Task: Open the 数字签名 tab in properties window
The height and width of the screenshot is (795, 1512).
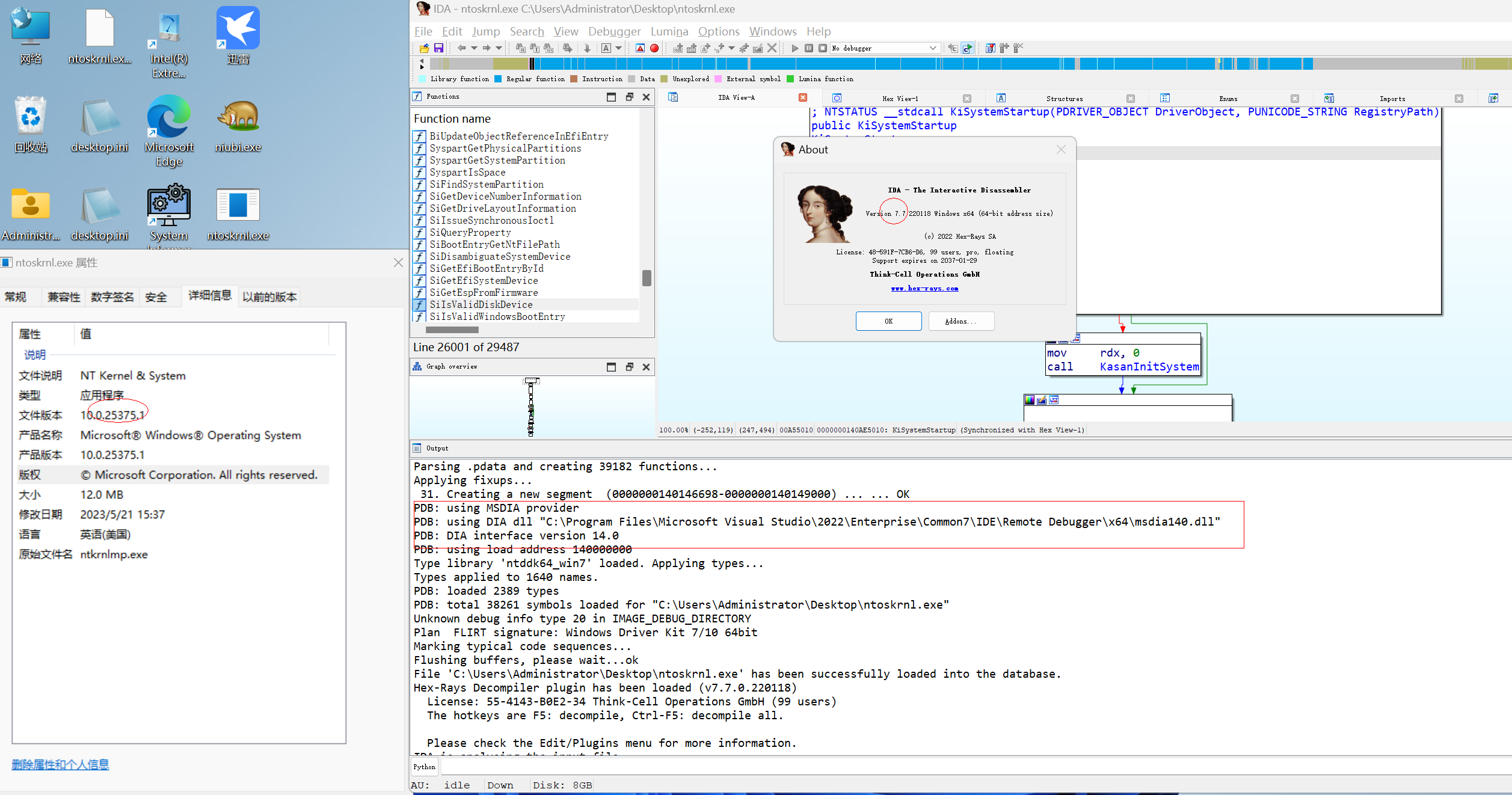Action: tap(112, 297)
